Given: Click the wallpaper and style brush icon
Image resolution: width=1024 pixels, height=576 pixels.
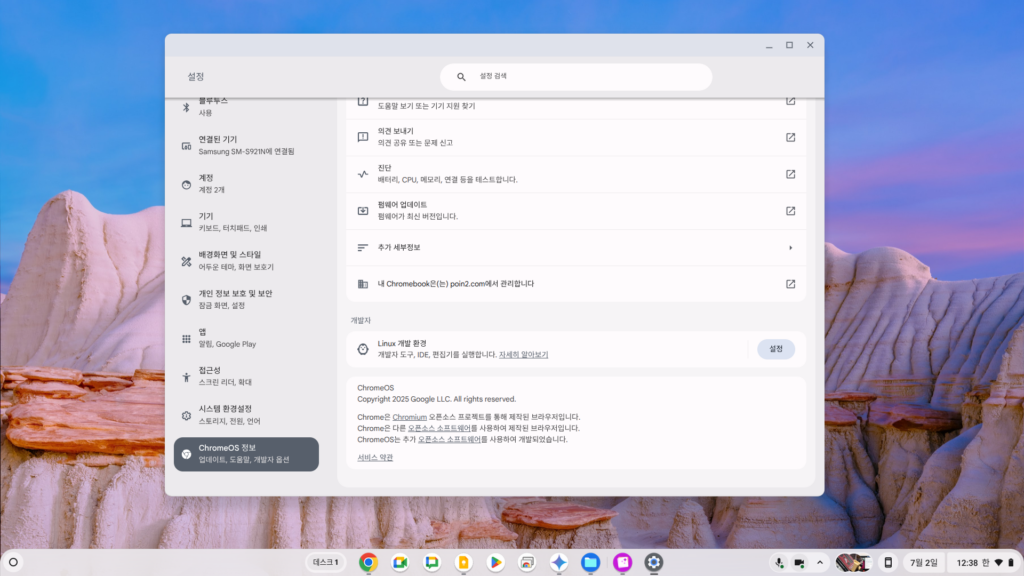Looking at the screenshot, I should coord(186,261).
